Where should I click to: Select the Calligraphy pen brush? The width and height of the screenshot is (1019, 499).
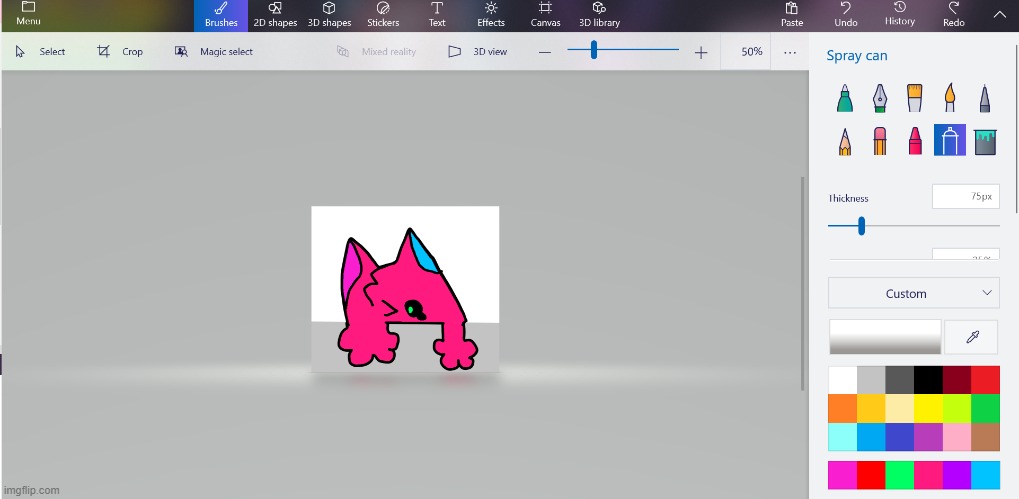click(x=880, y=98)
